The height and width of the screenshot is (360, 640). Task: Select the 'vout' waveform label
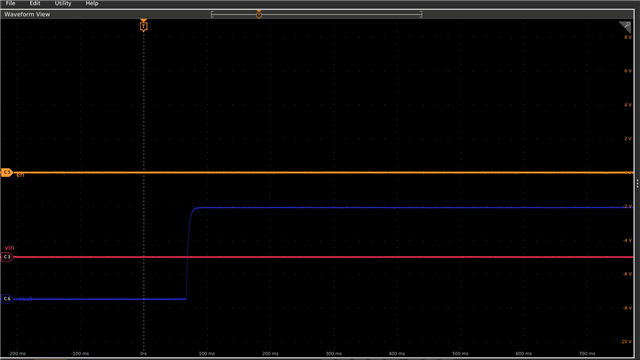25,299
